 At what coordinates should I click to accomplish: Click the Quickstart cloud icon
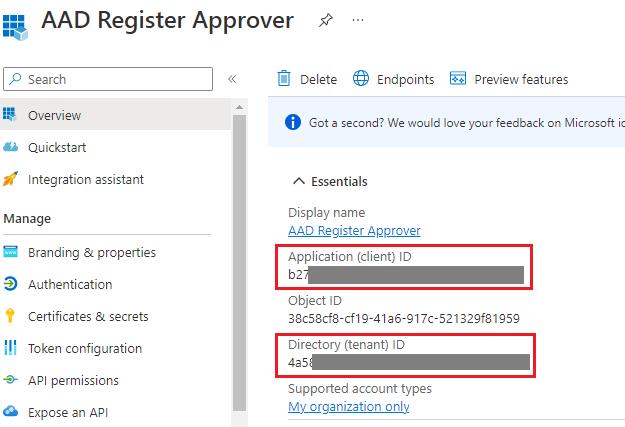point(11,147)
